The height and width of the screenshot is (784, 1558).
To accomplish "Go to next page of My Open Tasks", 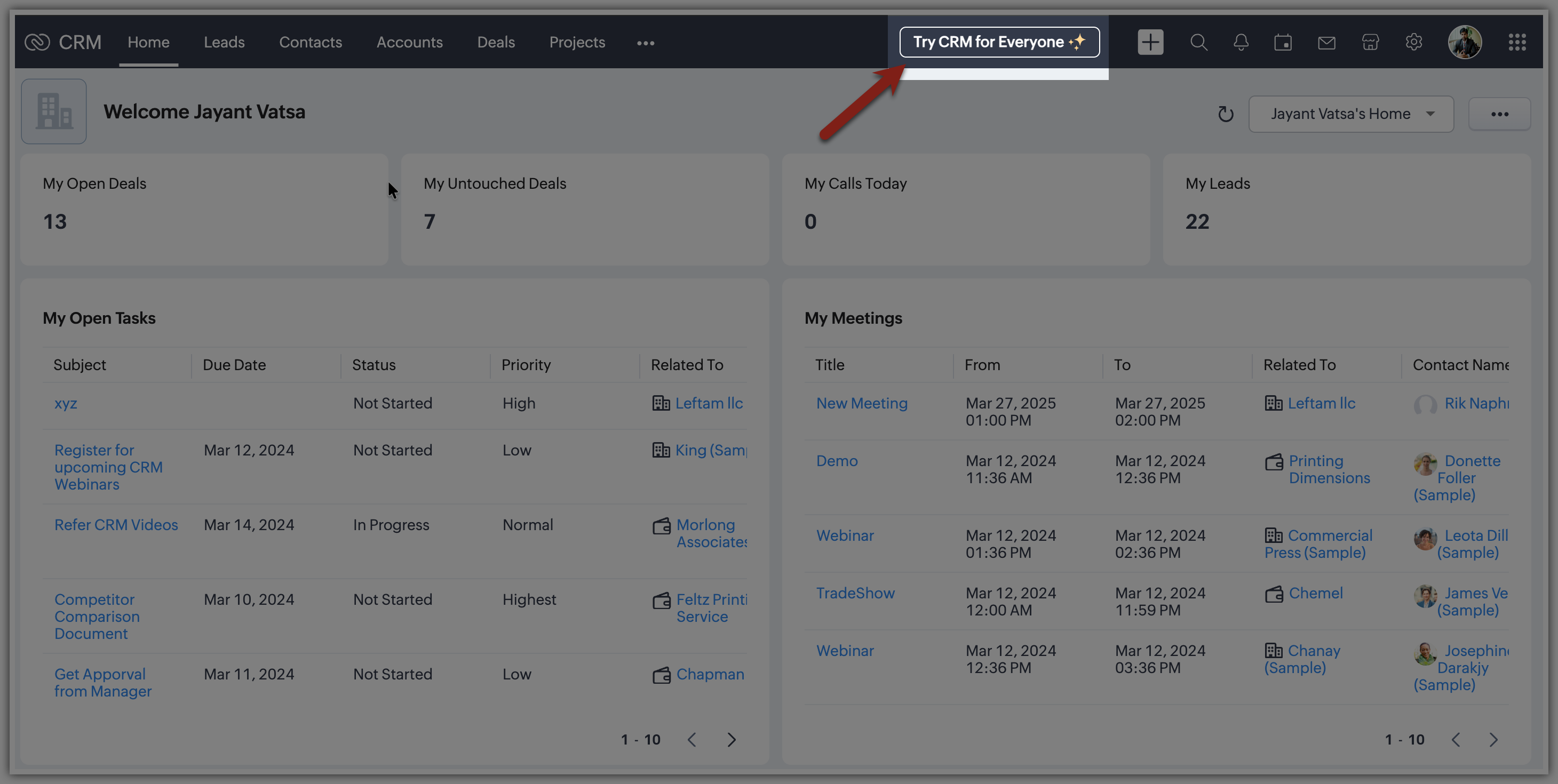I will [731, 739].
